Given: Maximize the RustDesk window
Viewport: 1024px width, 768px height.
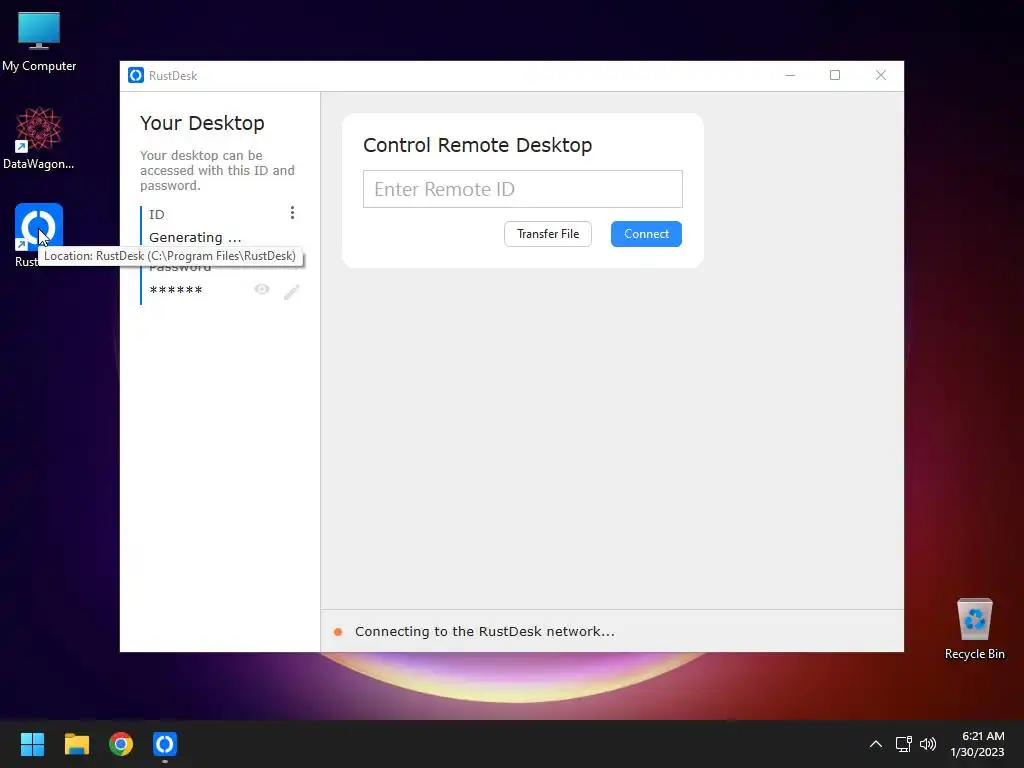Looking at the screenshot, I should [x=835, y=75].
